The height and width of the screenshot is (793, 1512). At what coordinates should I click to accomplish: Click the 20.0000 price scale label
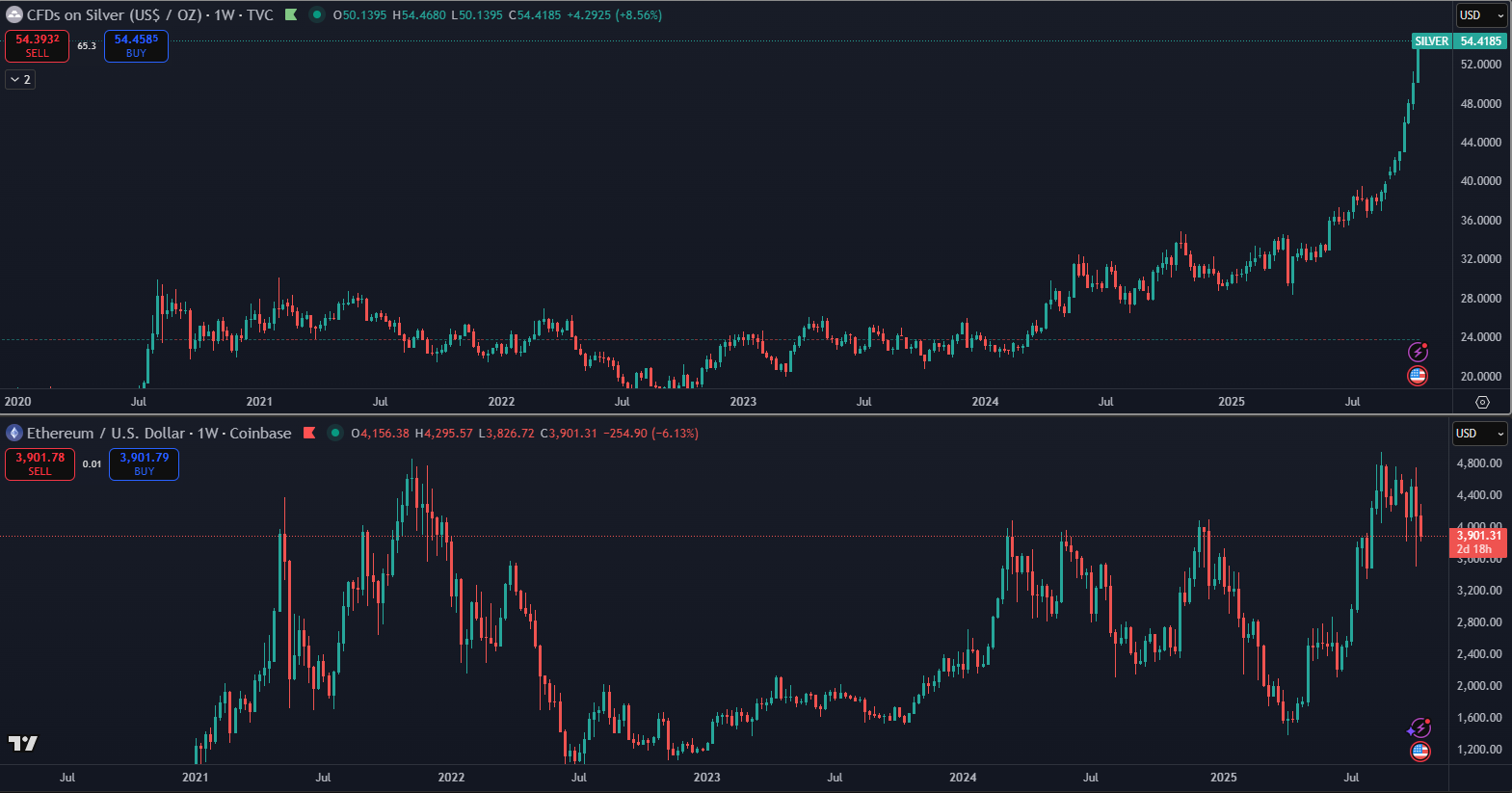pos(1481,377)
